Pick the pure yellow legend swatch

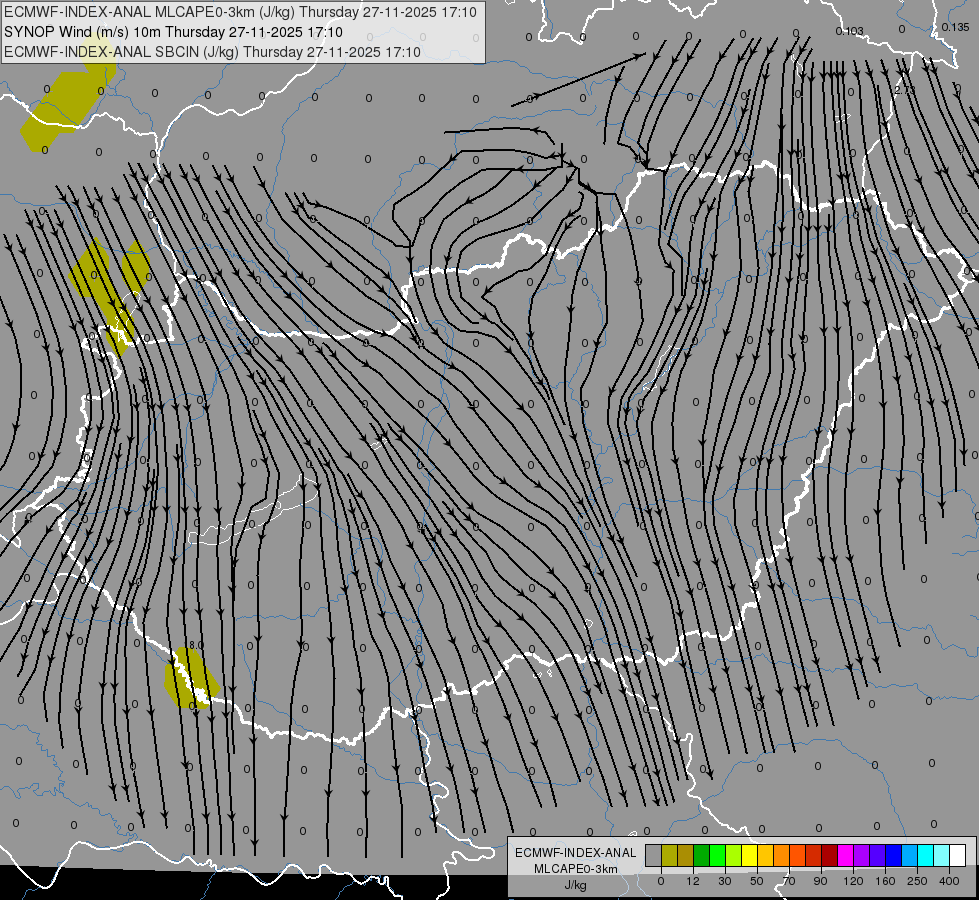tap(750, 855)
